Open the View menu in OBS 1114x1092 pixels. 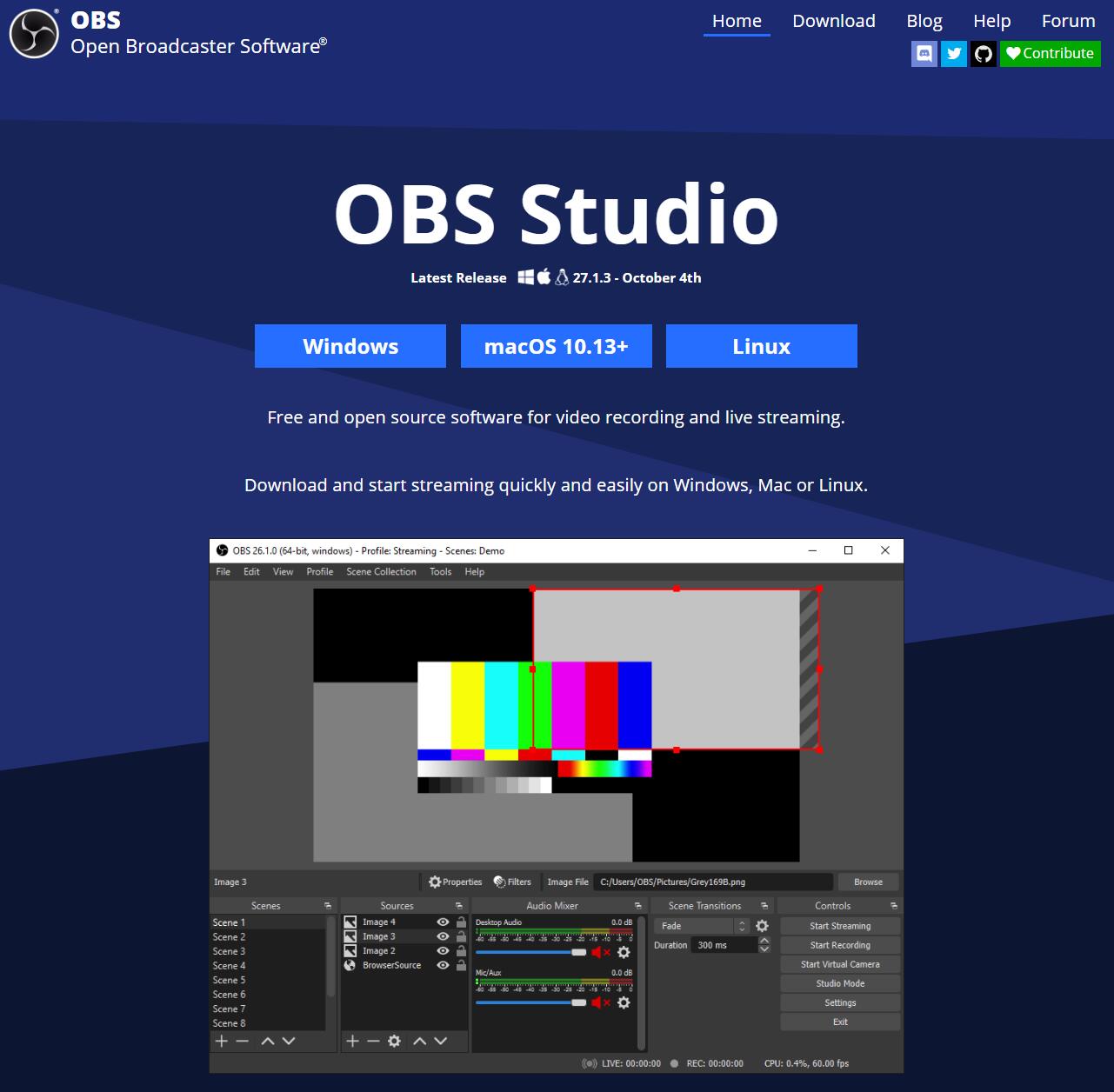[284, 571]
